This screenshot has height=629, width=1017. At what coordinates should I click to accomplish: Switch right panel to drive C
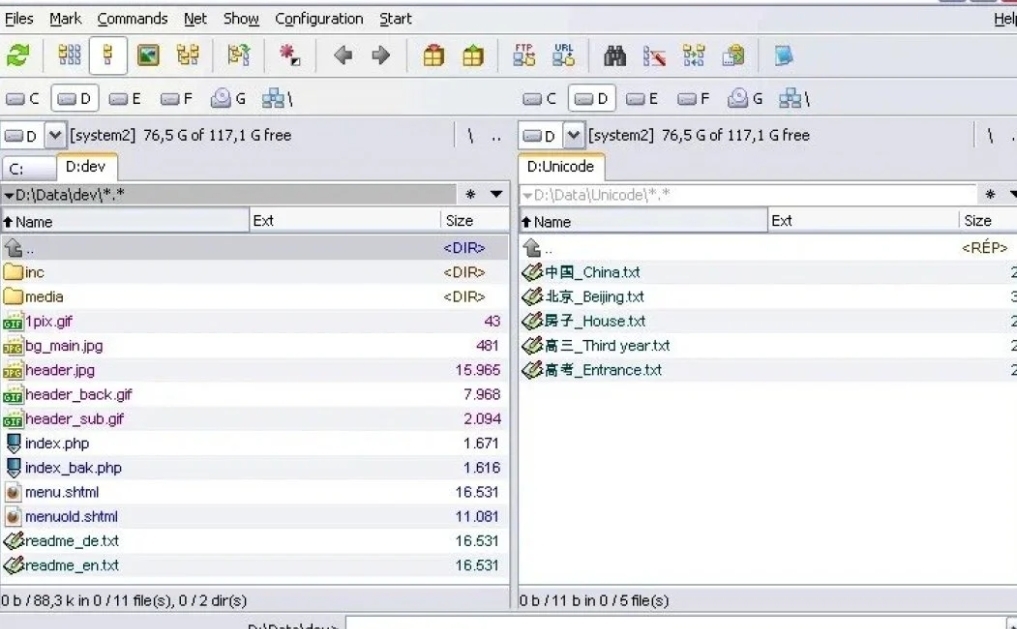click(540, 99)
